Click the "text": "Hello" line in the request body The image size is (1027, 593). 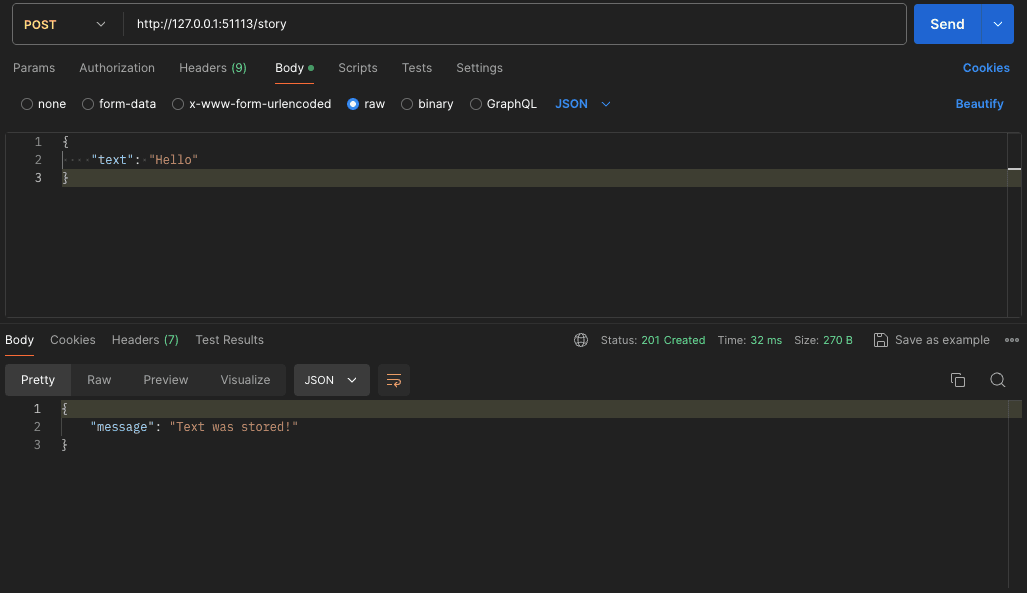point(145,160)
